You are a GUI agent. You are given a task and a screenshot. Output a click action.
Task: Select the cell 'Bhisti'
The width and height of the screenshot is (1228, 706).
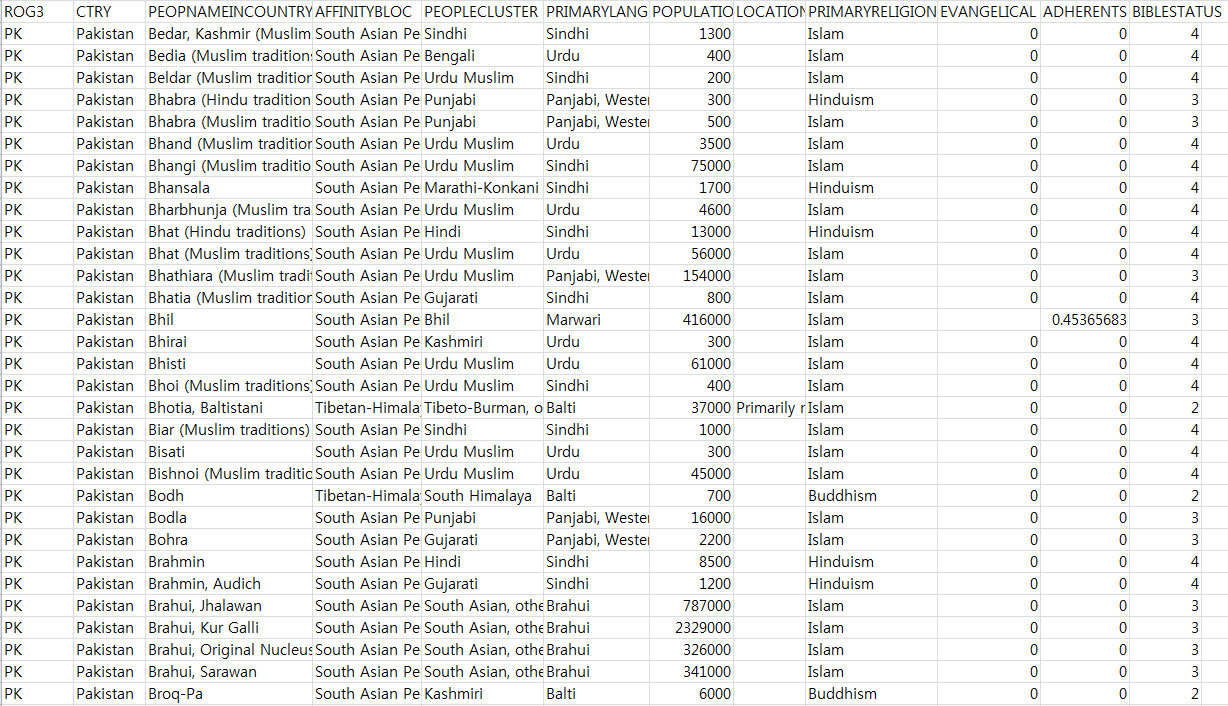click(229, 364)
